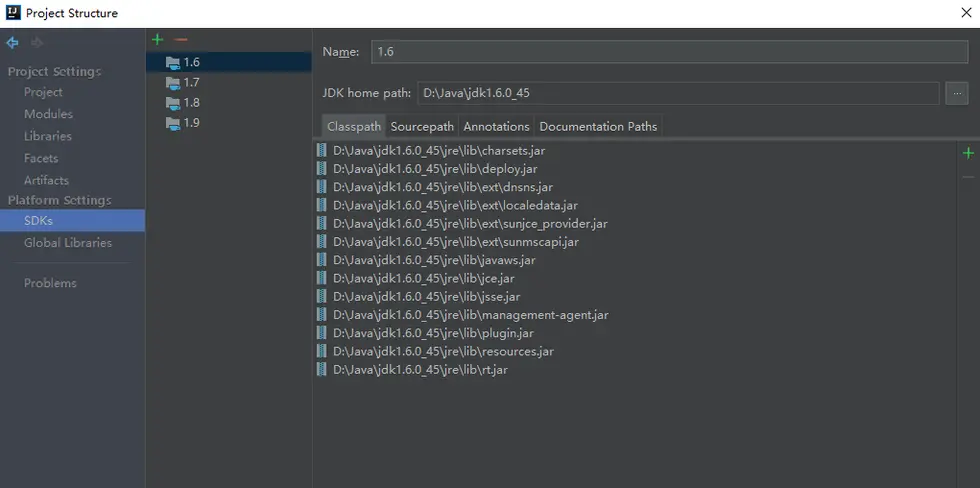This screenshot has height=488, width=980.
Task: Open the Problems section
Action: 50,283
